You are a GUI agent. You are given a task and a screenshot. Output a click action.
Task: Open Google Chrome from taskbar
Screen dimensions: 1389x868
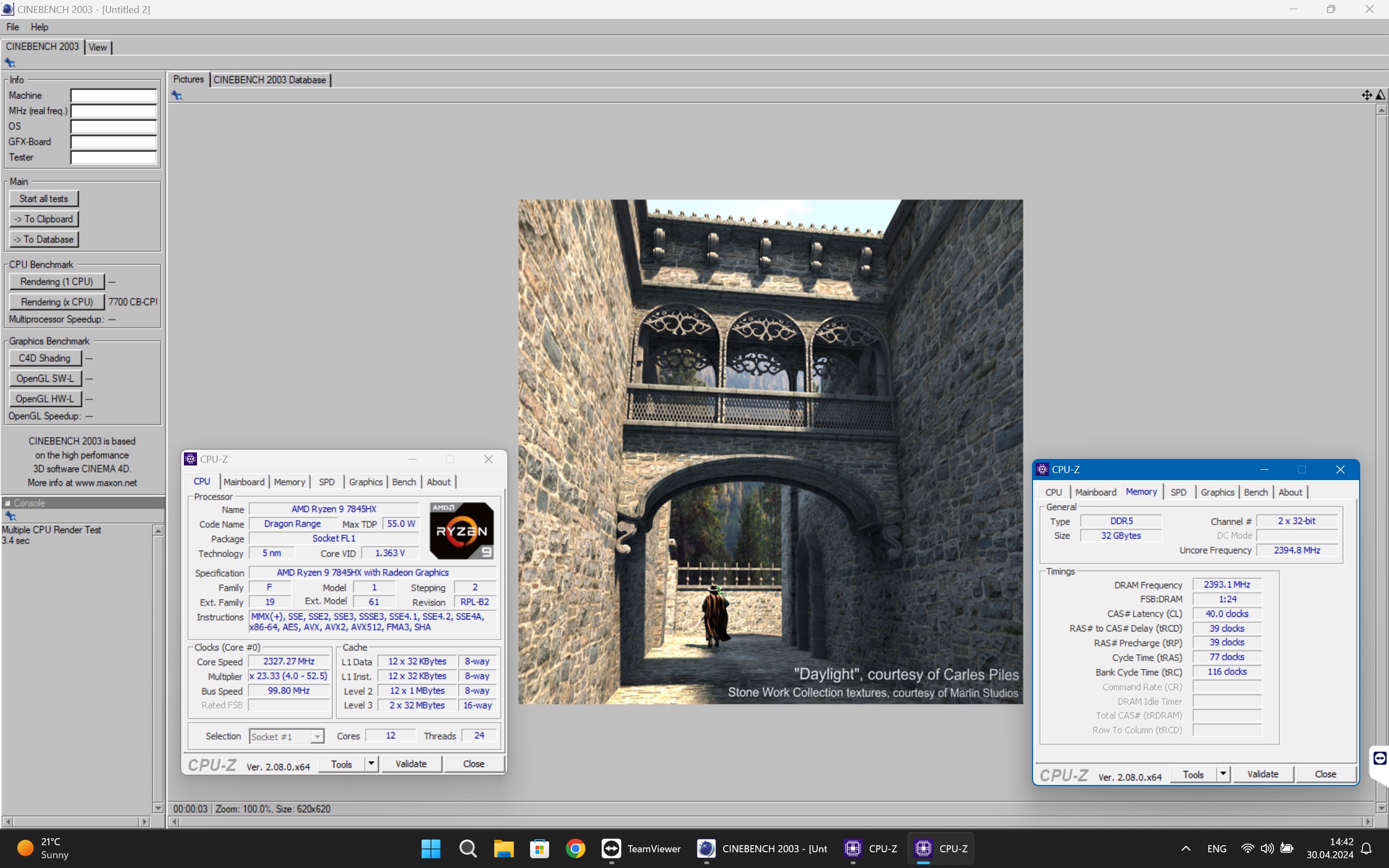(575, 848)
